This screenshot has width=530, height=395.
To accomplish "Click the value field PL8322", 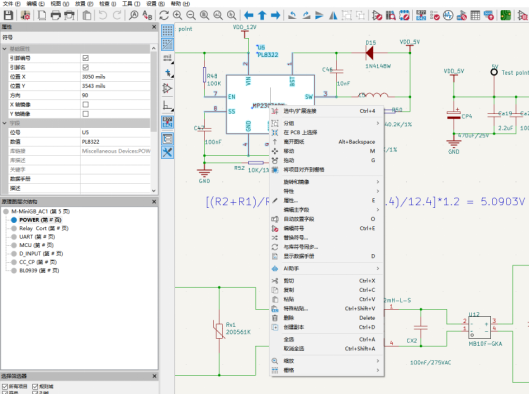I will [x=115, y=142].
